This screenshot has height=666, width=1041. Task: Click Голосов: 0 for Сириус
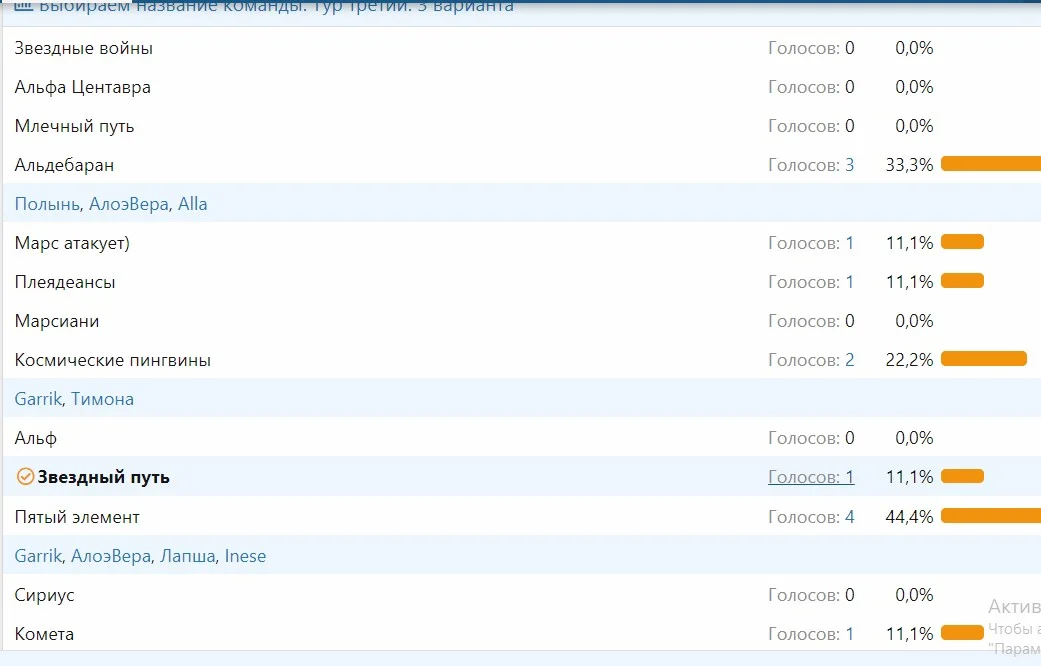pyautogui.click(x=811, y=595)
